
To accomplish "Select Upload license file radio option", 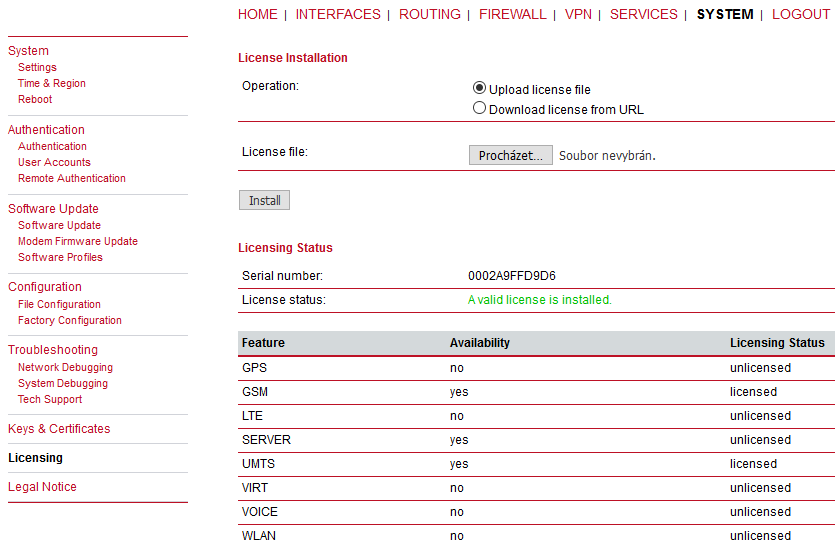I will 479,88.
